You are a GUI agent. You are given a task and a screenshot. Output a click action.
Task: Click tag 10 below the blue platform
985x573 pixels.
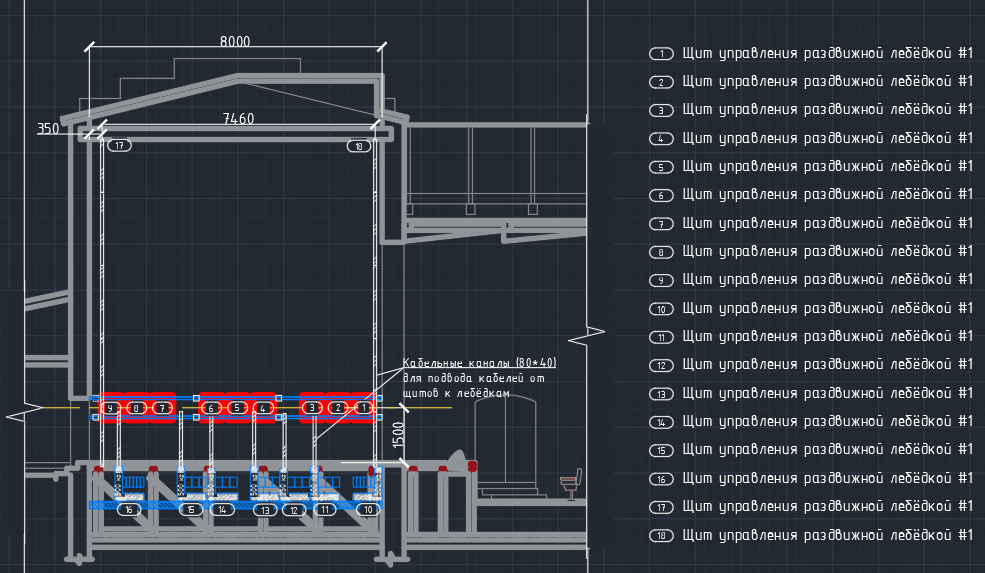click(x=369, y=510)
